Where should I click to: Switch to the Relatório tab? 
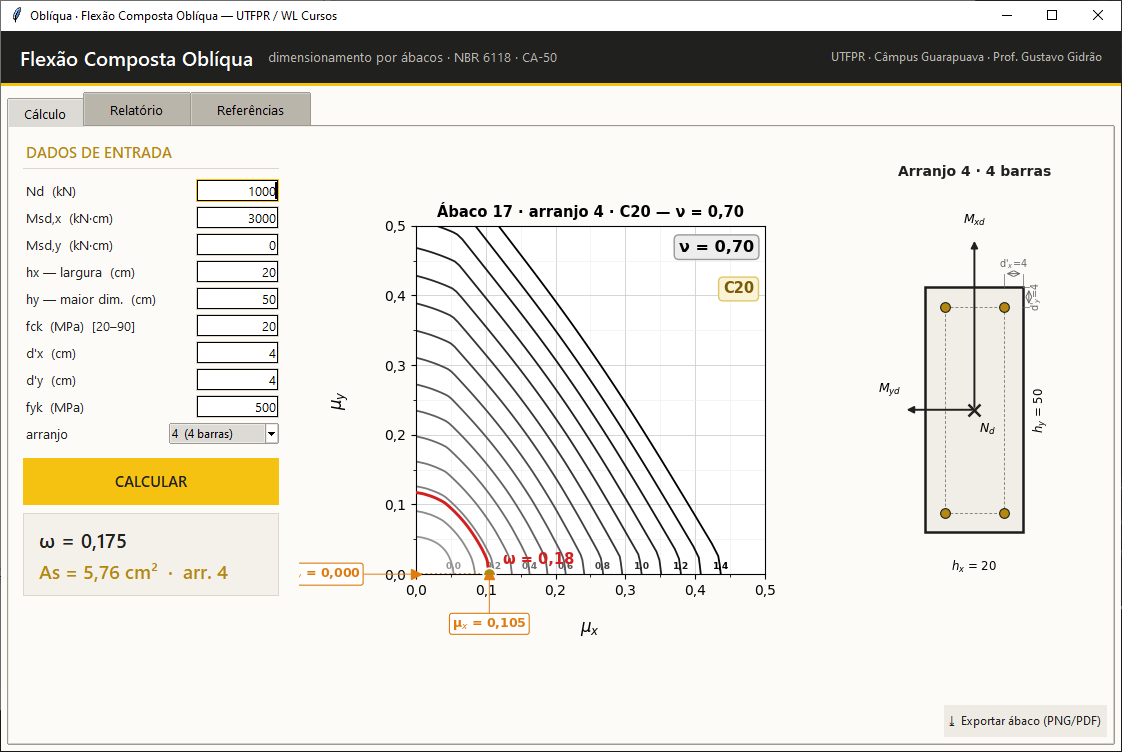point(136,110)
